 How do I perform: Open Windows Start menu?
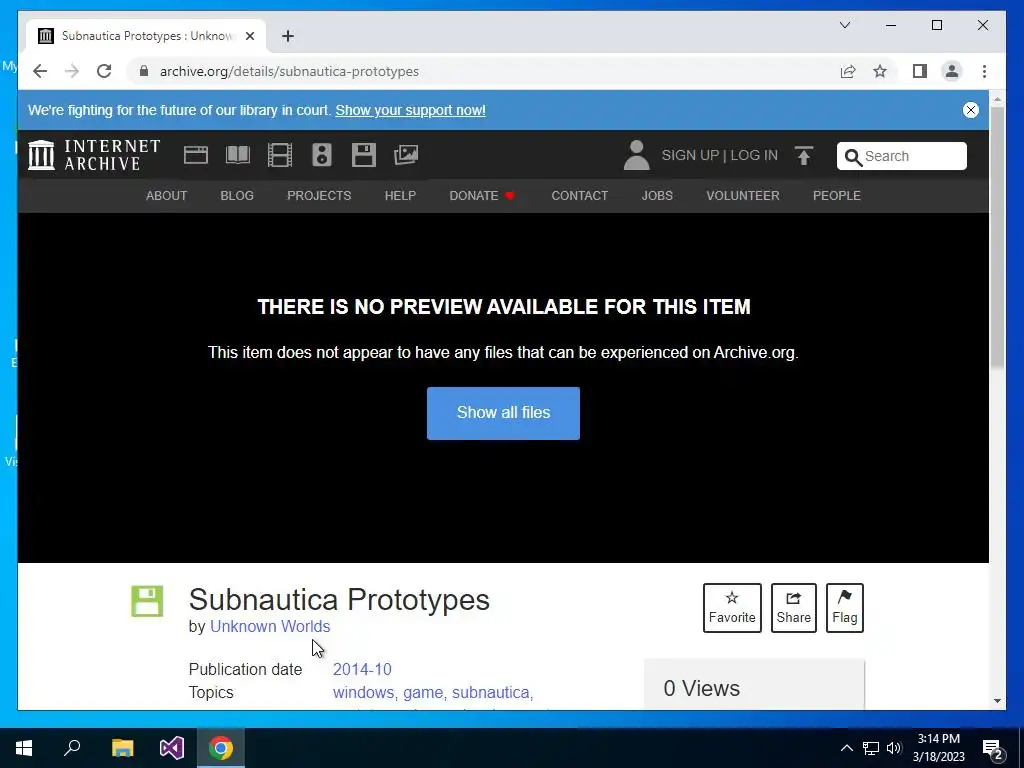click(x=24, y=748)
